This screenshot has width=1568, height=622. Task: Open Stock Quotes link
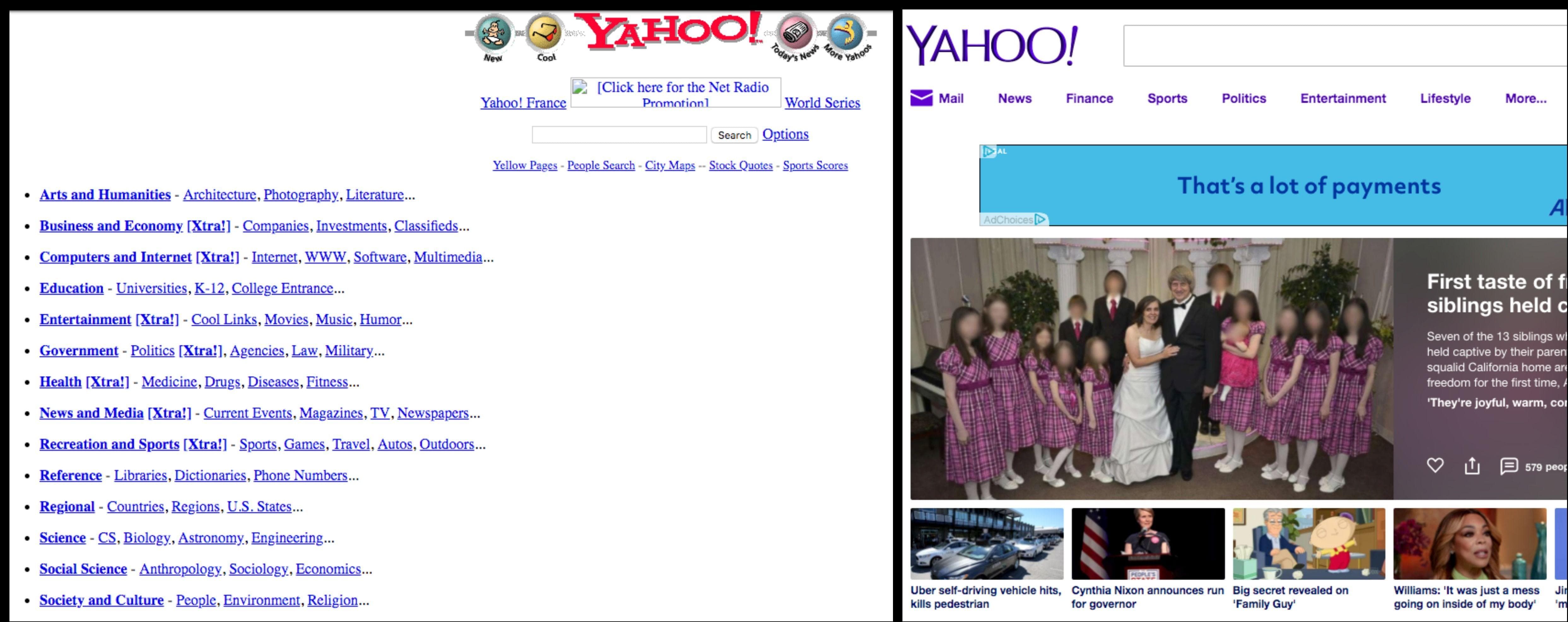(740, 165)
